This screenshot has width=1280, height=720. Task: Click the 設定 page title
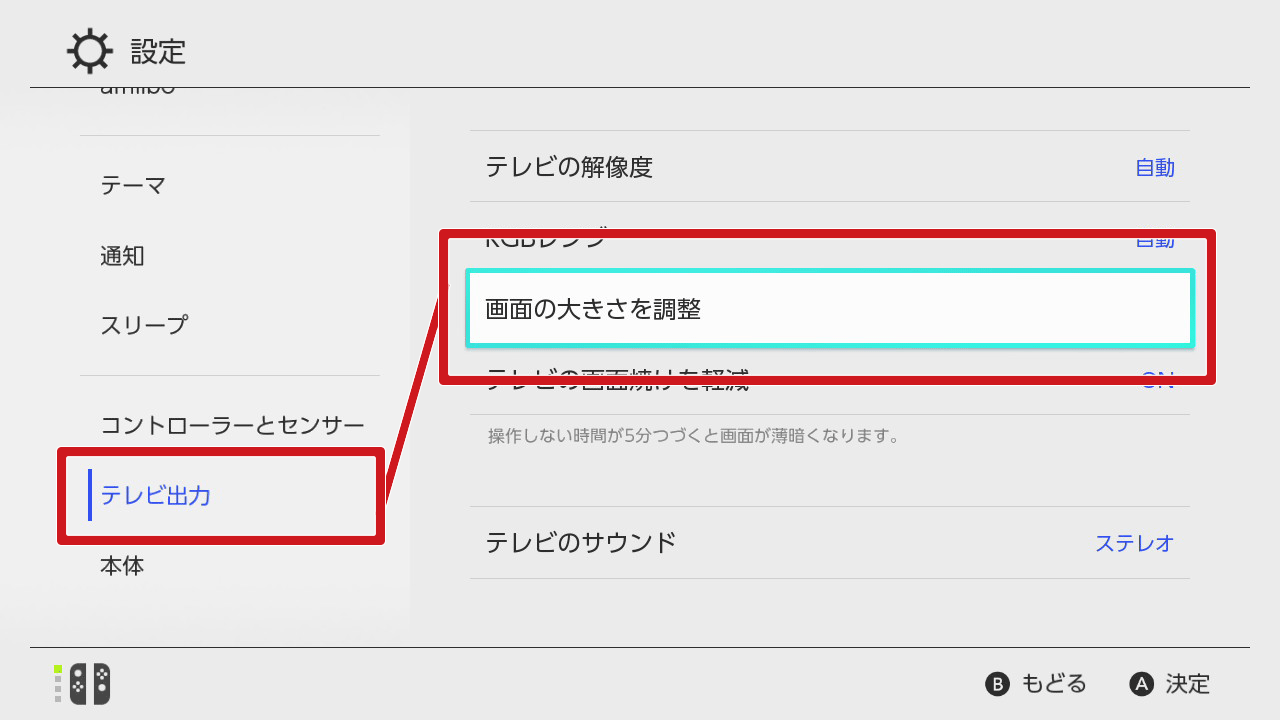coord(158,52)
